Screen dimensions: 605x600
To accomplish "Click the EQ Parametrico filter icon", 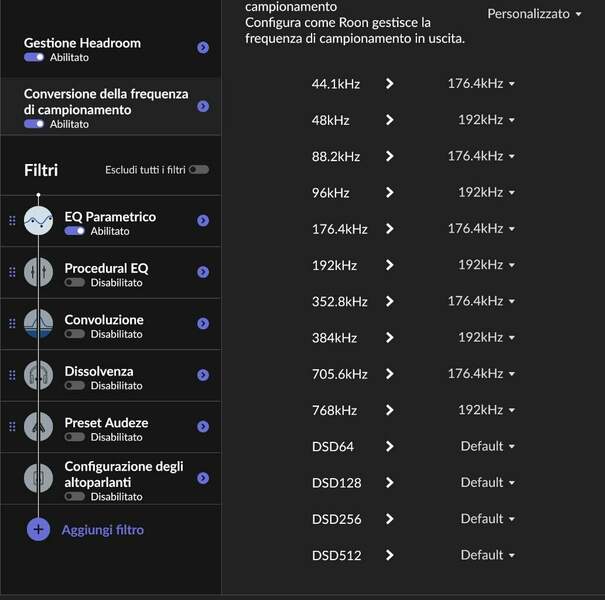I will [x=38, y=221].
